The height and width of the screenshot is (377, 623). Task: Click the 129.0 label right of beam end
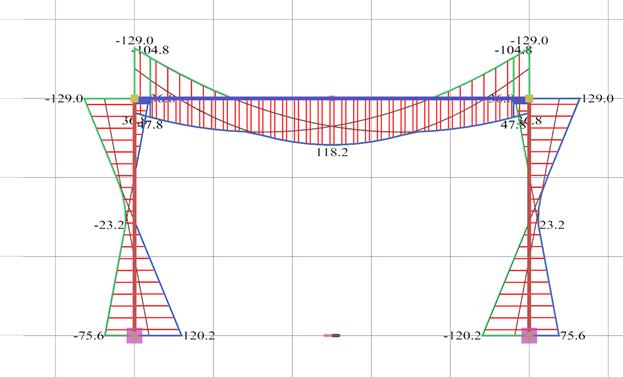[597, 99]
